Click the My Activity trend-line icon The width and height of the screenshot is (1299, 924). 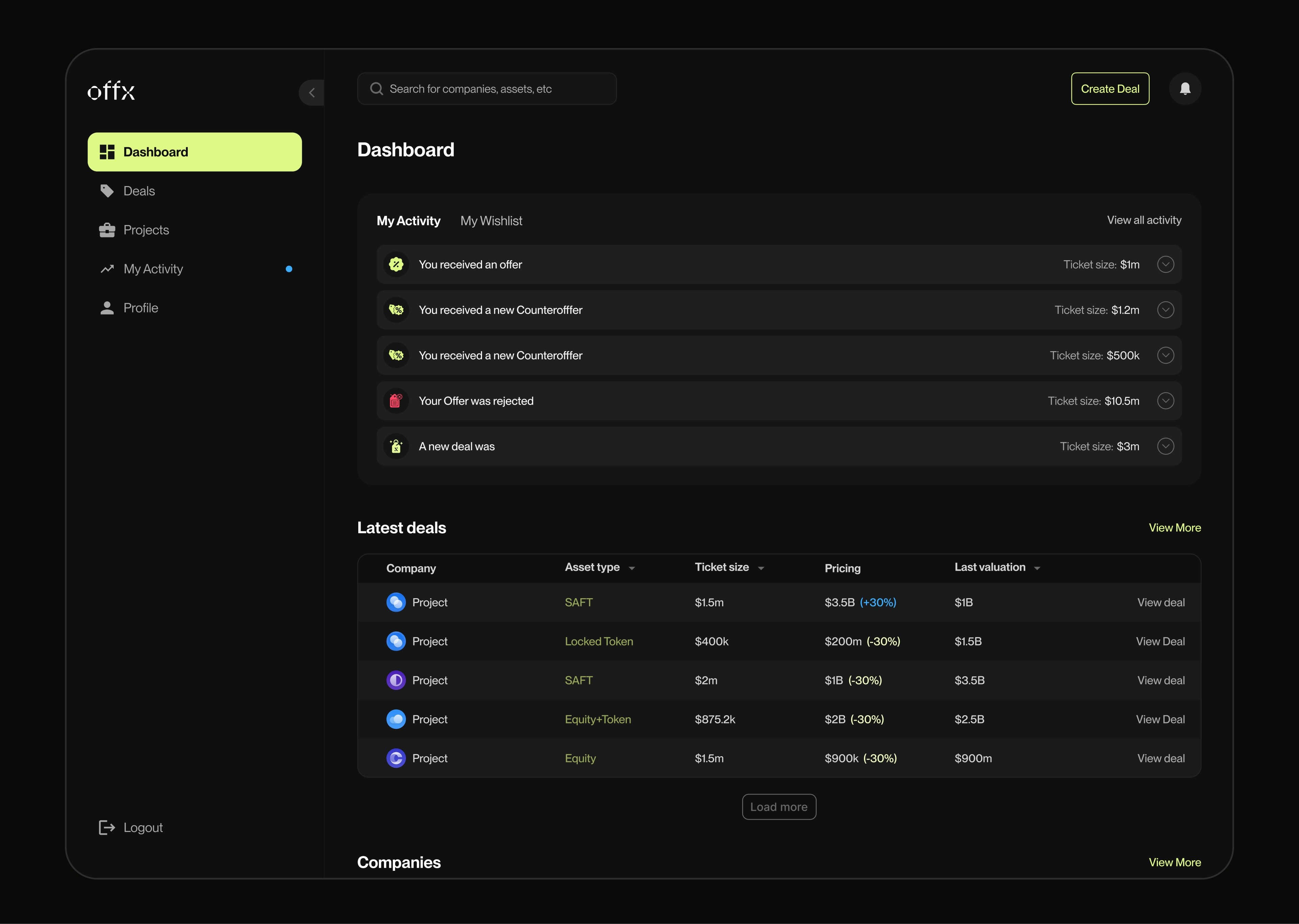pos(107,269)
